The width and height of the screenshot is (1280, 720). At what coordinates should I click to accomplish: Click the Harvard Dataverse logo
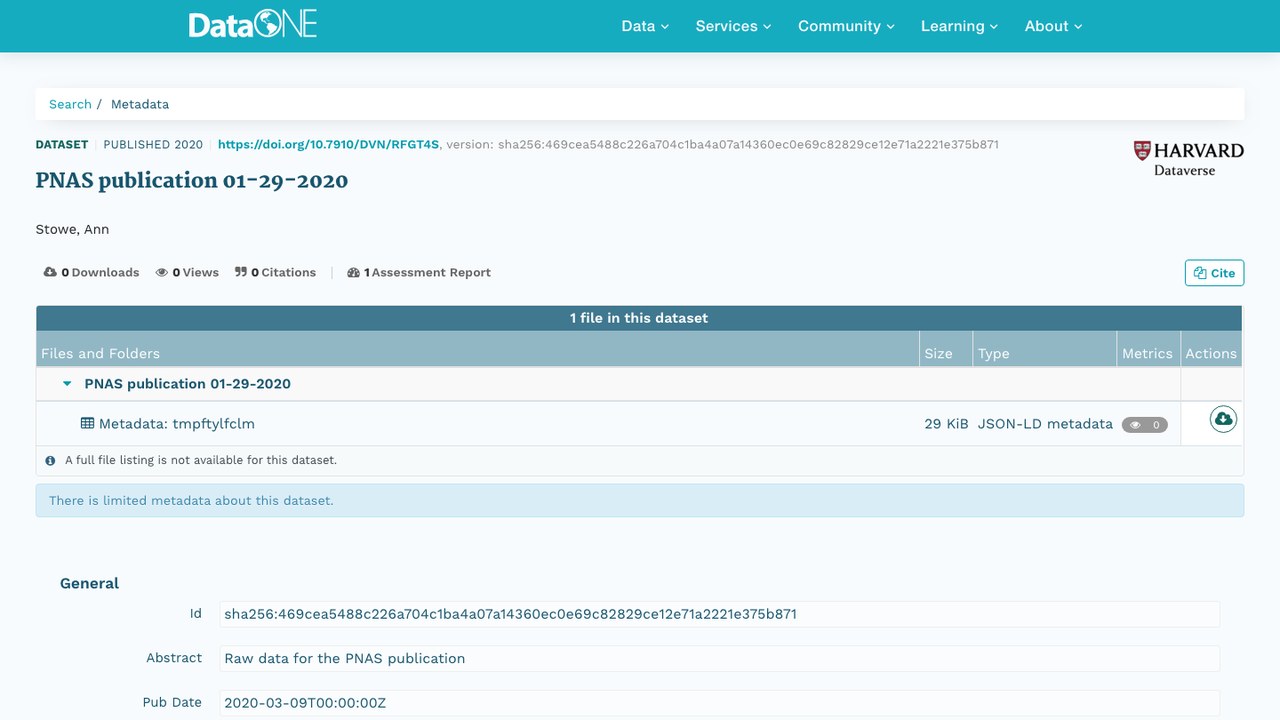(x=1188, y=159)
